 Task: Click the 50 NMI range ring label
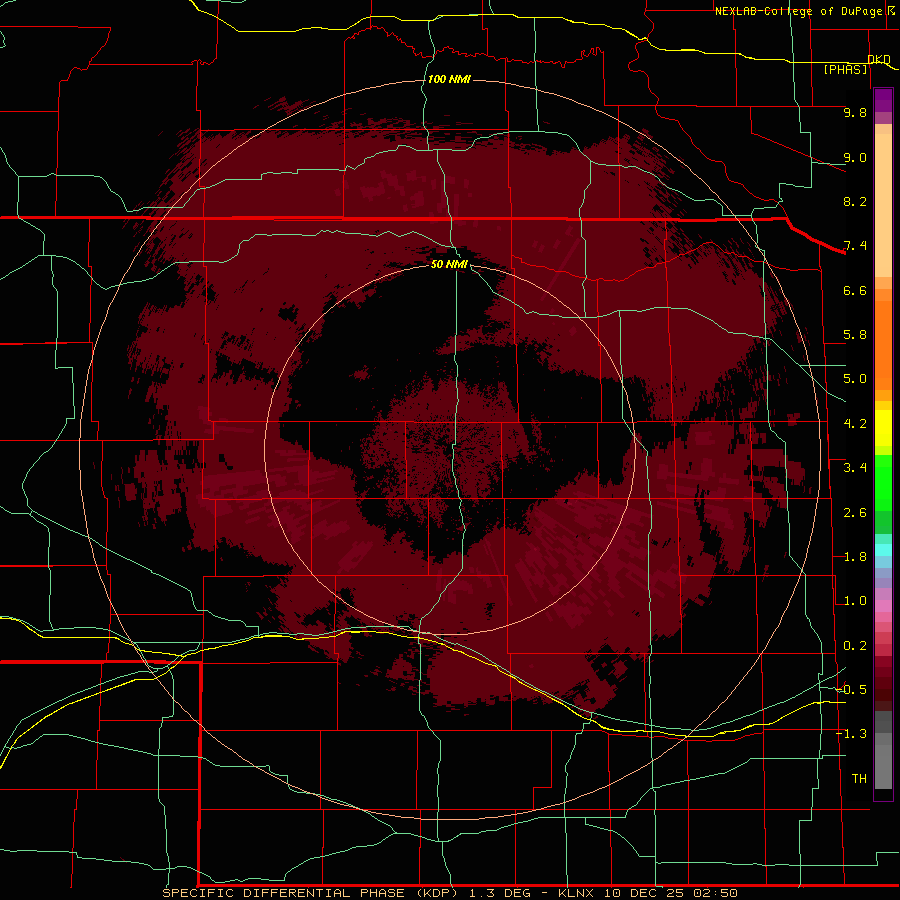click(x=449, y=264)
